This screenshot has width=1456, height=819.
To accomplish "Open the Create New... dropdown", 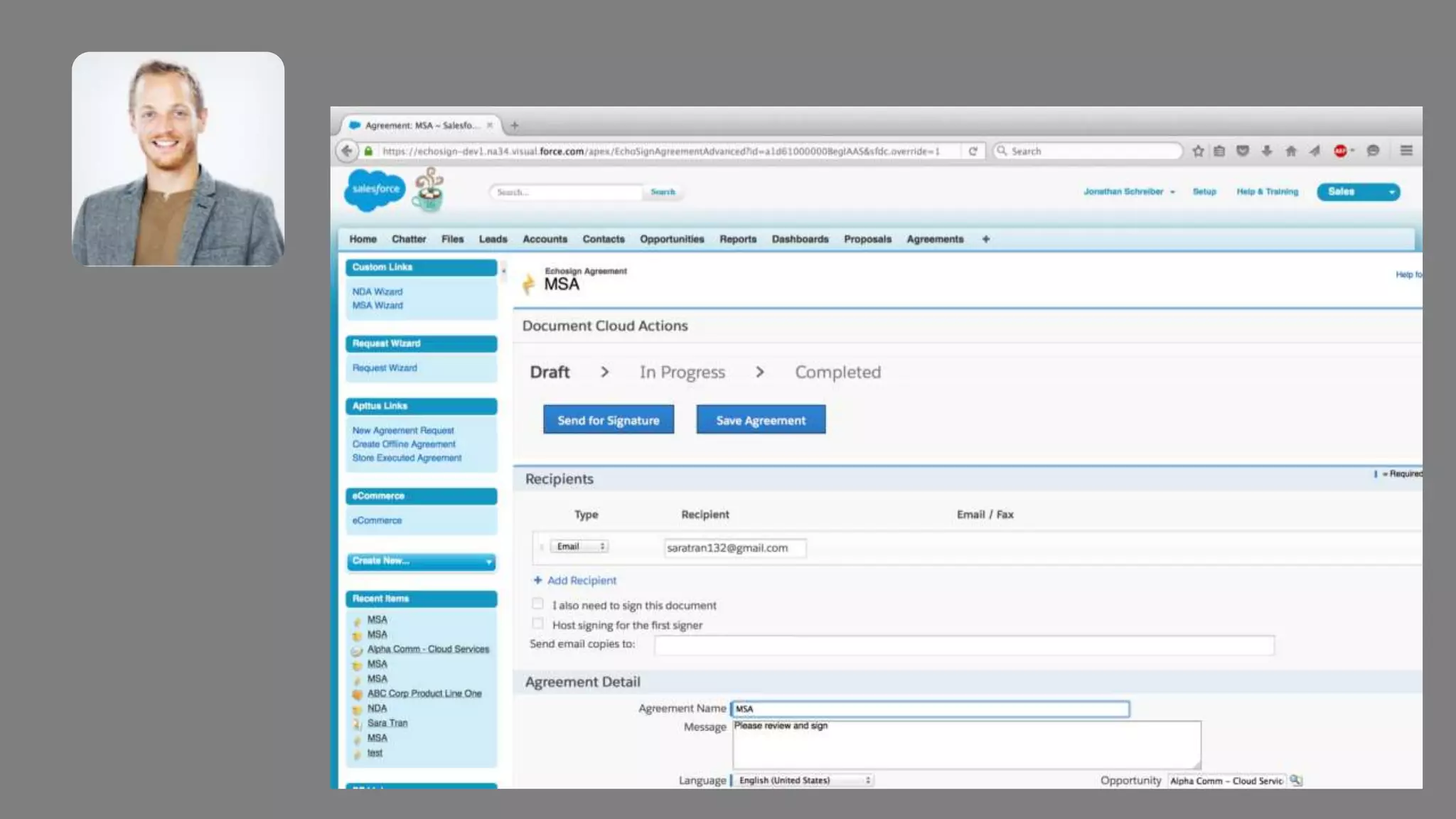I will coord(421,561).
